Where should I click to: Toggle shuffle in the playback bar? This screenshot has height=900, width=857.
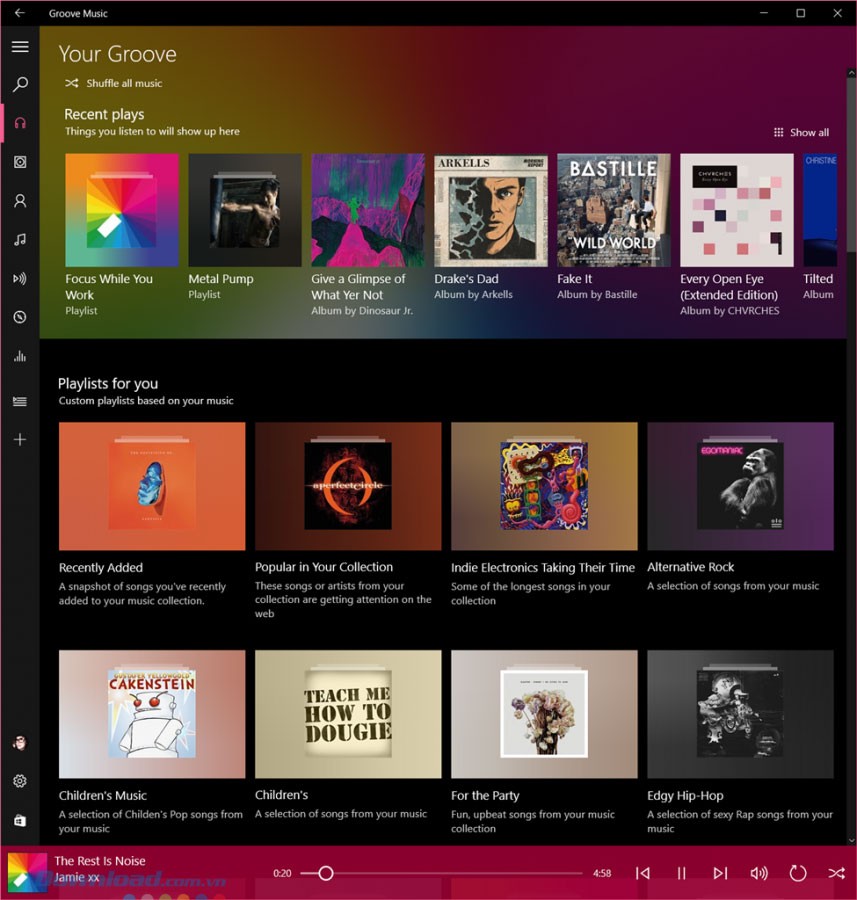[836, 873]
